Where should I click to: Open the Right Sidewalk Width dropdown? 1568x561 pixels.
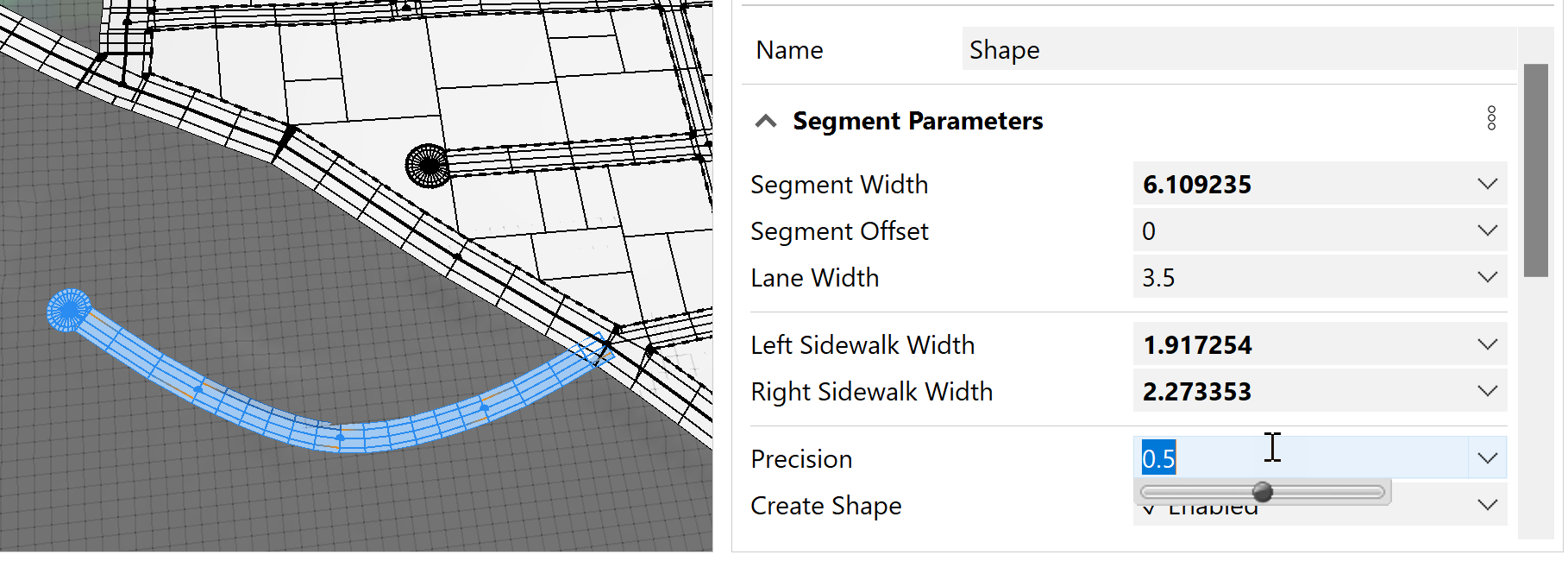[x=1485, y=390]
